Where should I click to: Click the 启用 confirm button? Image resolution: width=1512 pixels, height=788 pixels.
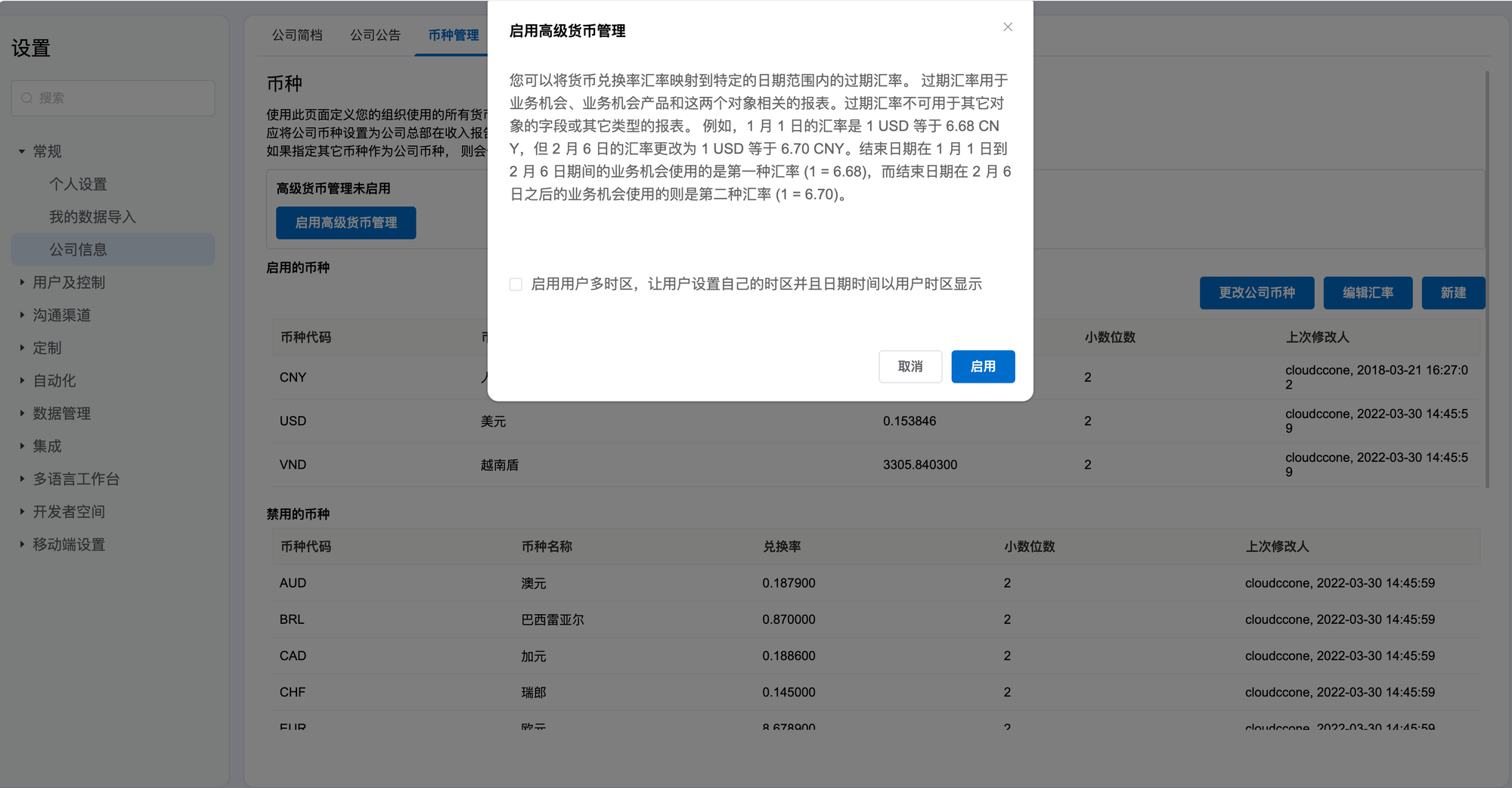[982, 367]
